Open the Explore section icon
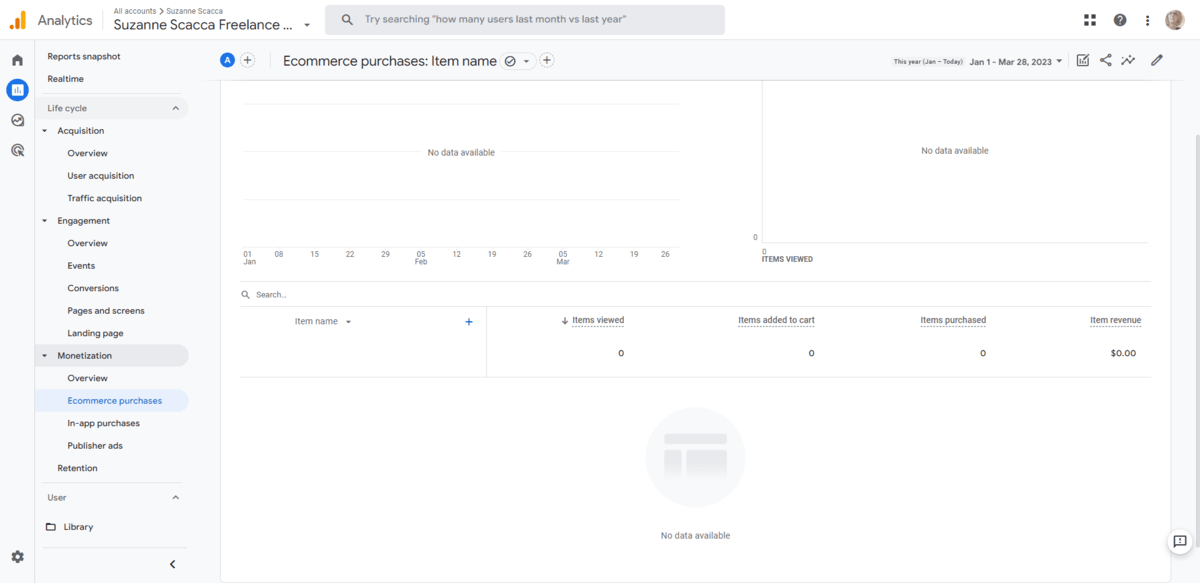This screenshot has width=1200, height=583. tap(16, 120)
